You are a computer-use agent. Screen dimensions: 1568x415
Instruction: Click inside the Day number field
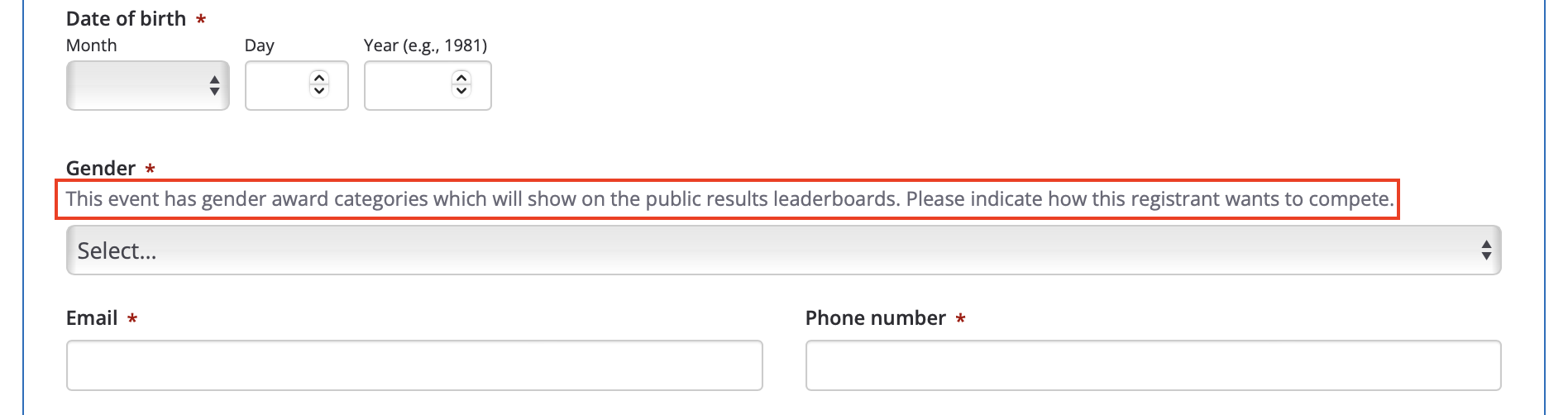click(277, 85)
